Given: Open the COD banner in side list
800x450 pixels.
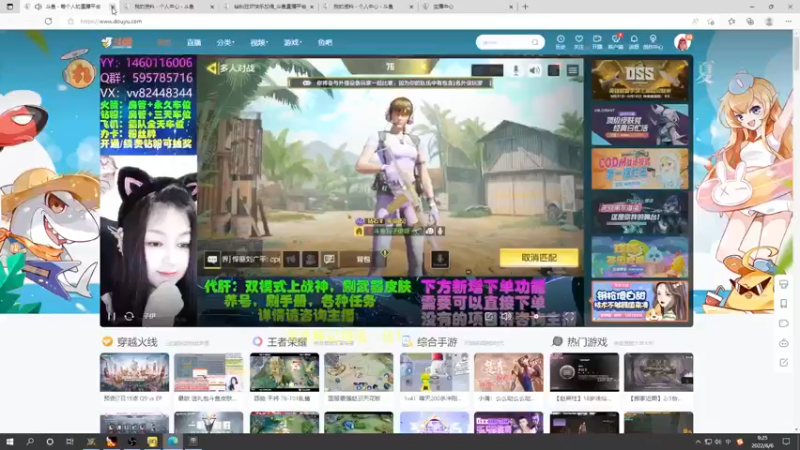Looking at the screenshot, I should pyautogui.click(x=640, y=168).
